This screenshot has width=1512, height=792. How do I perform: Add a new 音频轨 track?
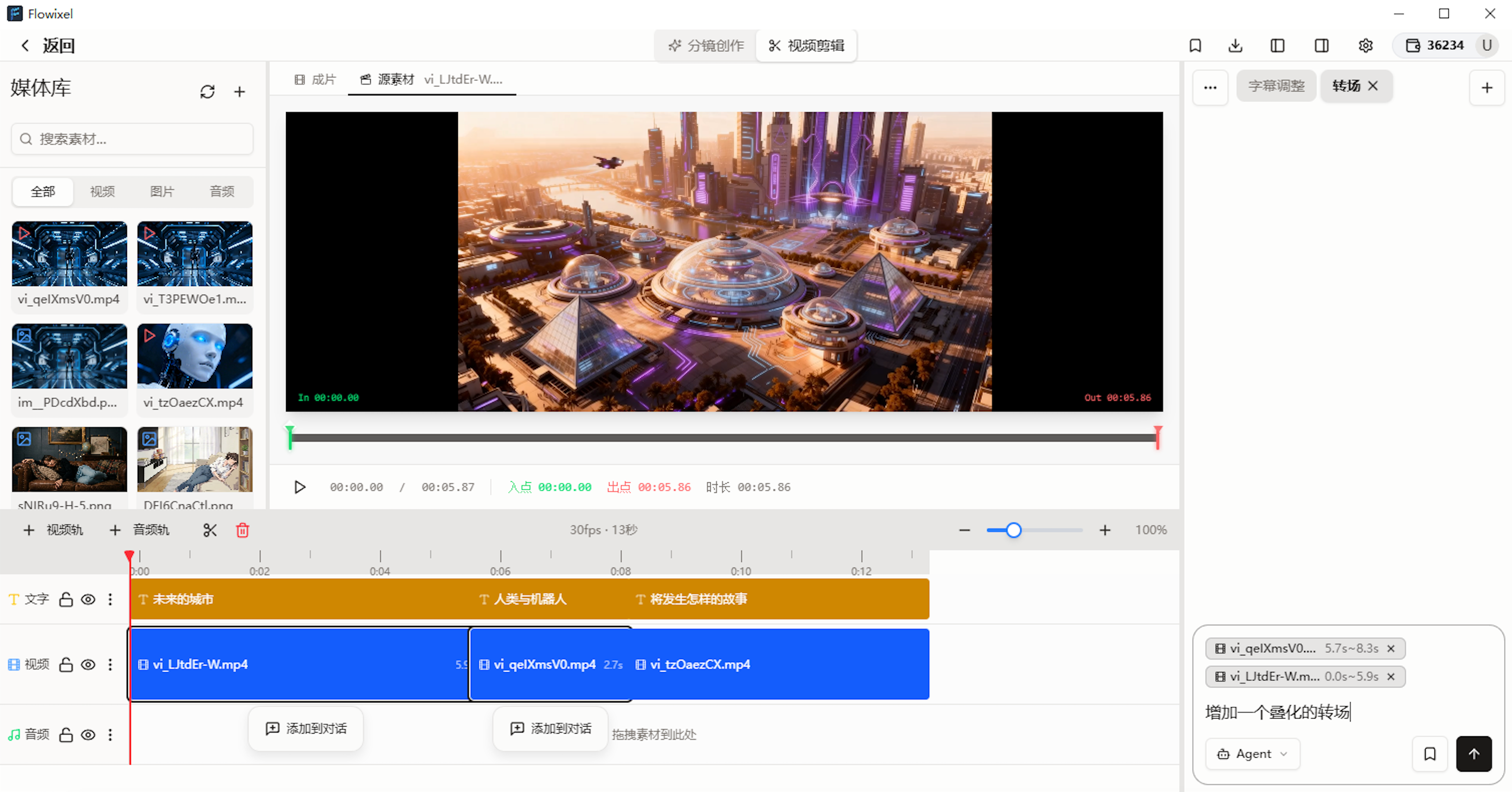click(x=139, y=530)
